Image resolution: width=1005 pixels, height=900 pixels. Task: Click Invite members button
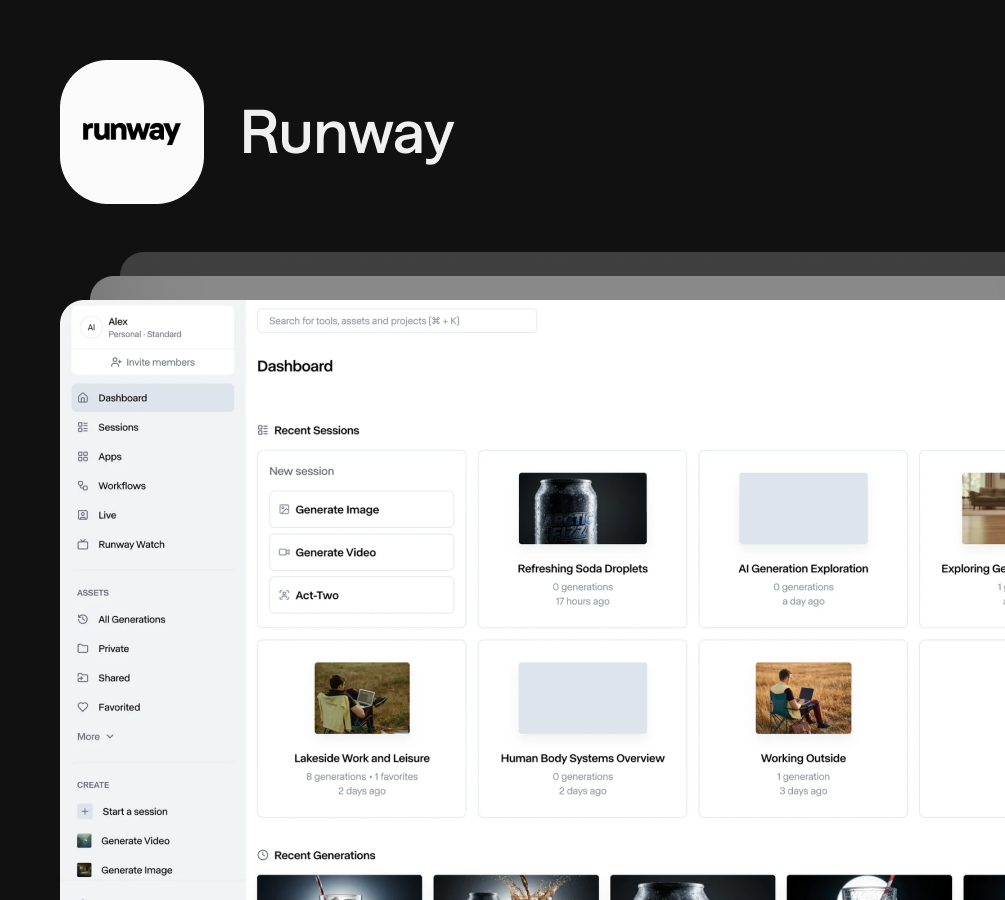coord(153,362)
